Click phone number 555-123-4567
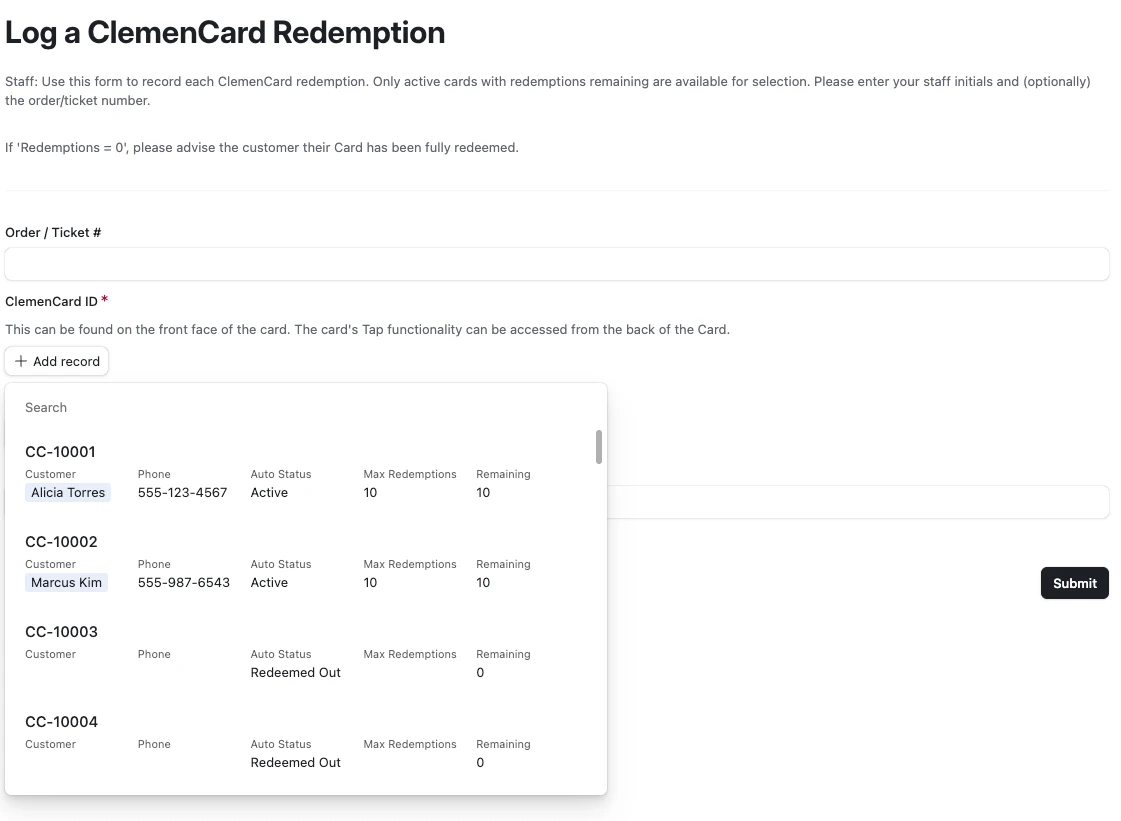The width and height of the screenshot is (1121, 821). [x=182, y=492]
